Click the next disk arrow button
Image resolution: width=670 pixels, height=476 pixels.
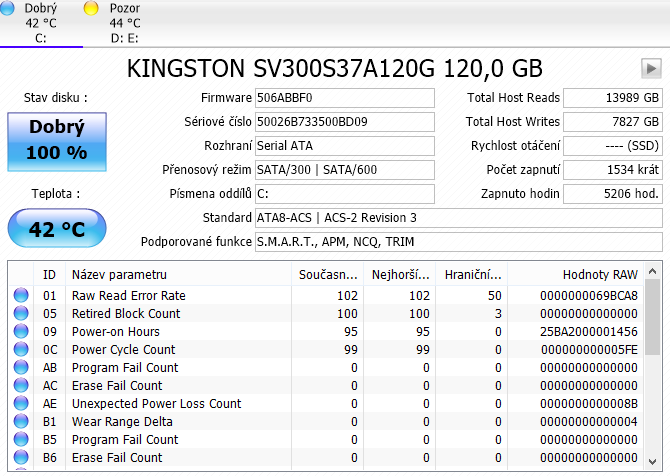[651, 68]
